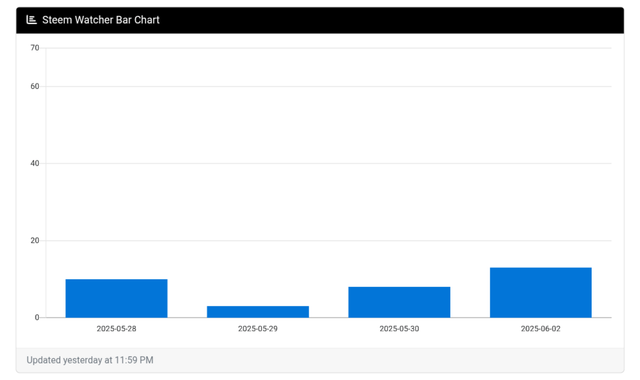Click the y-axis value 40
The image size is (640, 380).
point(35,163)
